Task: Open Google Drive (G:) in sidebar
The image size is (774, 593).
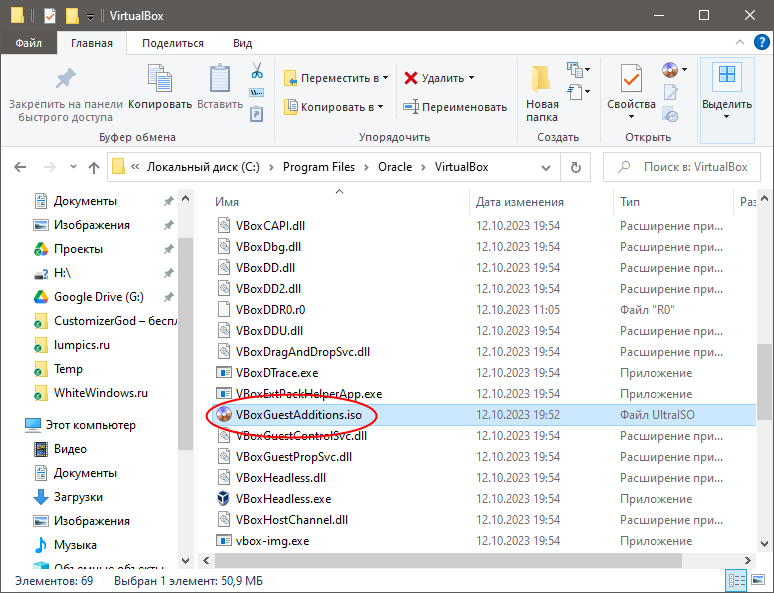Action: tap(99, 297)
